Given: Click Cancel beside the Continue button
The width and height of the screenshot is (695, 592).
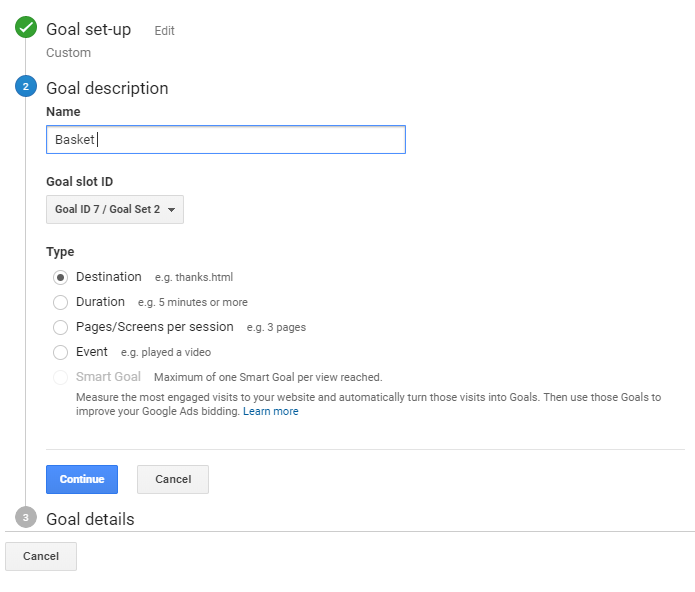Looking at the screenshot, I should (172, 479).
